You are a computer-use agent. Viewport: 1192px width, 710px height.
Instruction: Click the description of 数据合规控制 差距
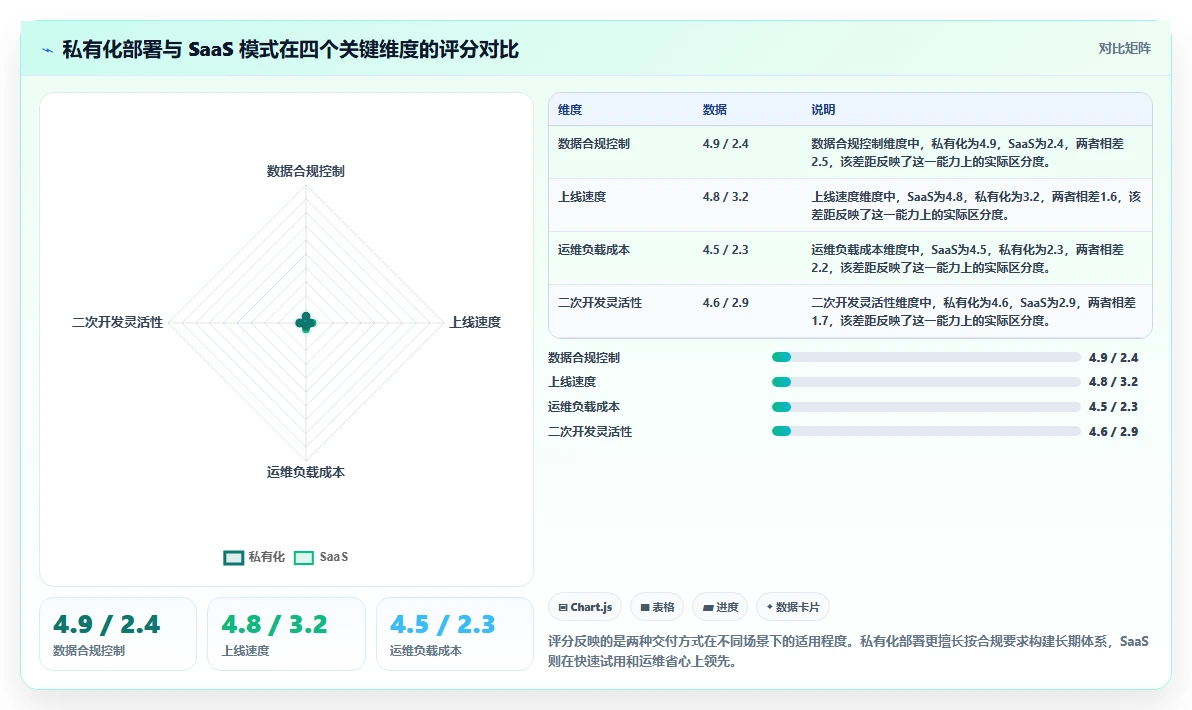(x=968, y=153)
